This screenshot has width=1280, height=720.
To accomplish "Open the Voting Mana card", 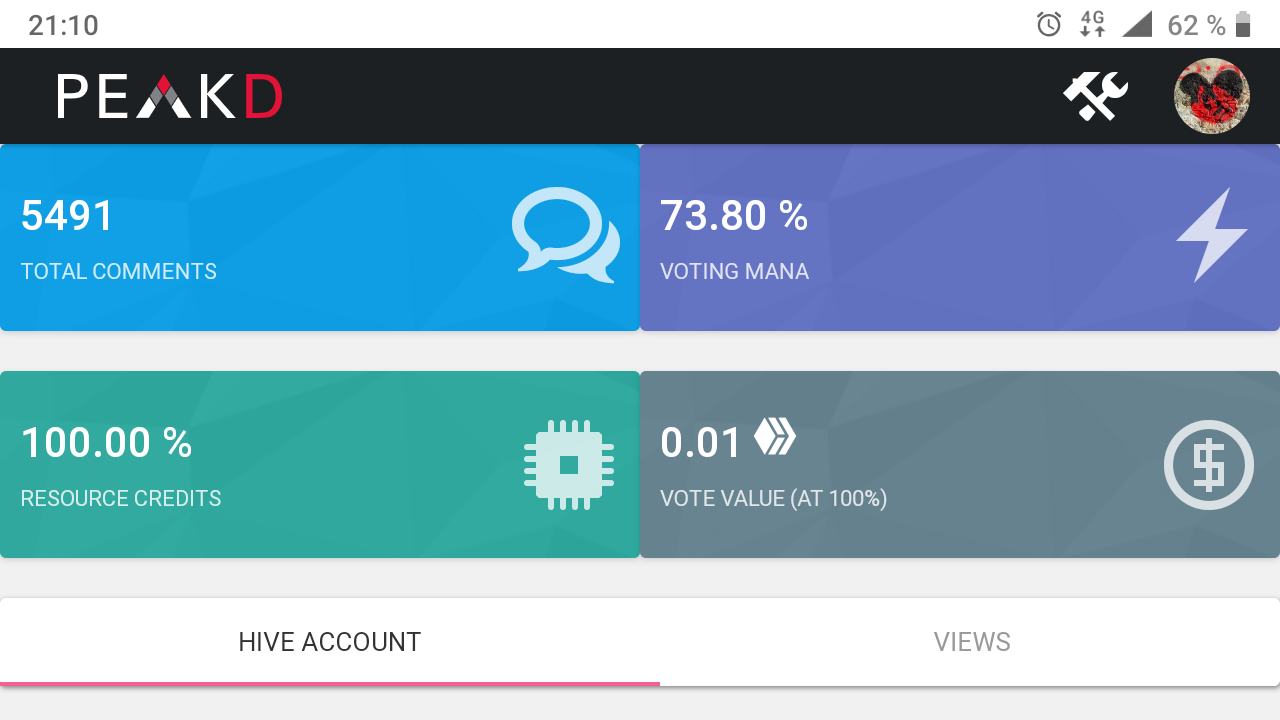I will click(x=960, y=238).
